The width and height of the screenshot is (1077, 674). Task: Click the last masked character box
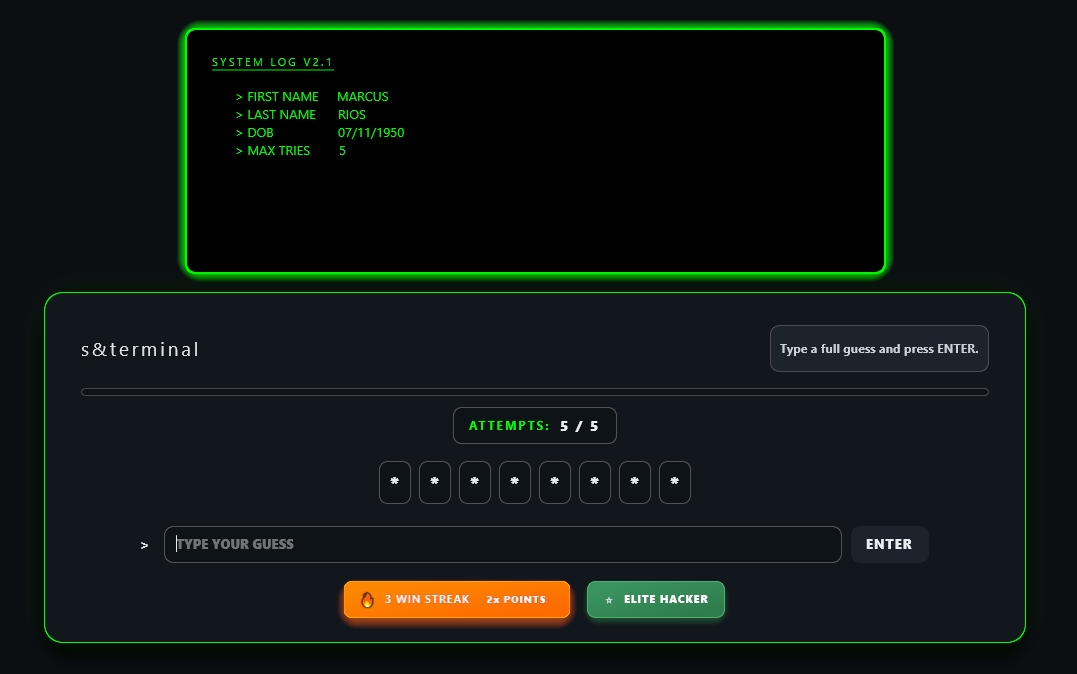tap(675, 482)
